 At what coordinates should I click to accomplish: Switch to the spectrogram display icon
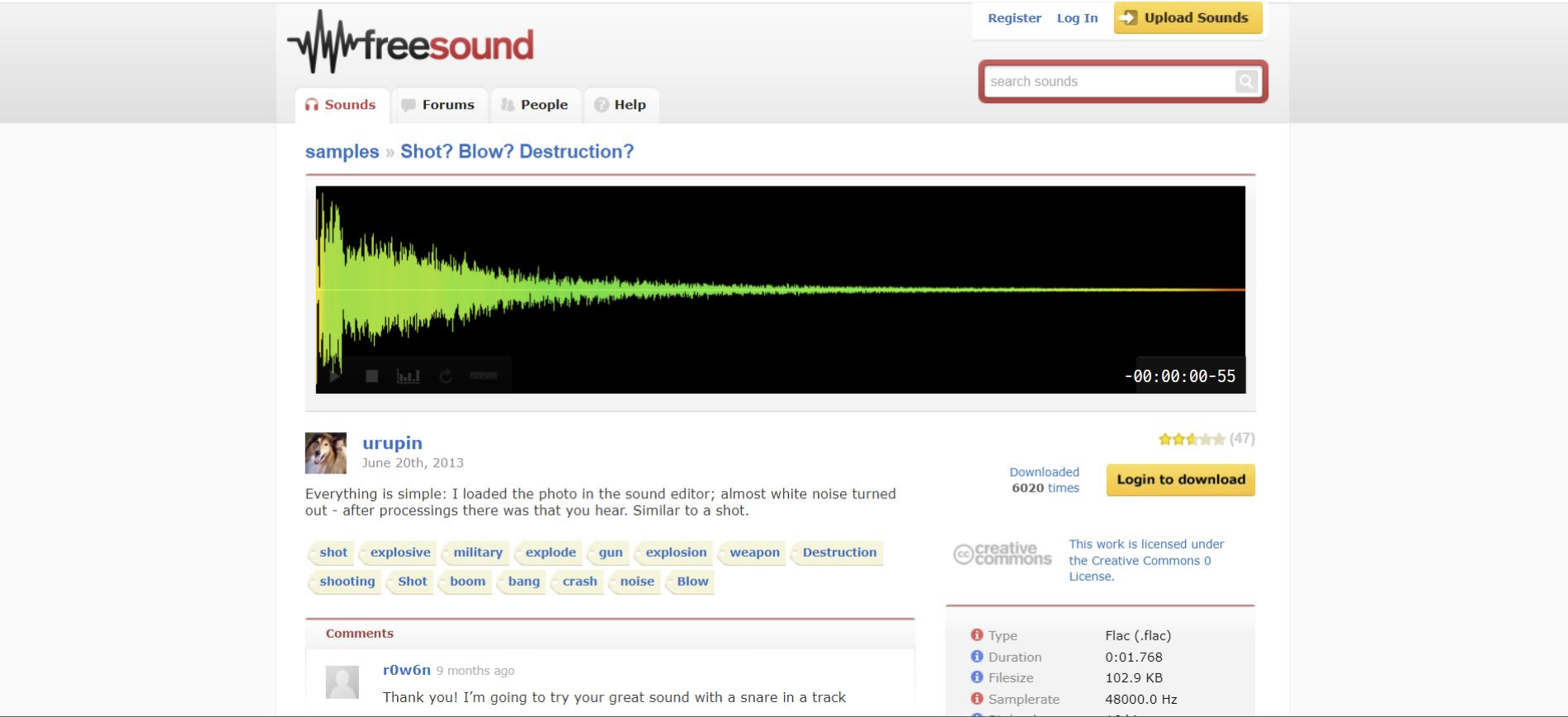409,376
